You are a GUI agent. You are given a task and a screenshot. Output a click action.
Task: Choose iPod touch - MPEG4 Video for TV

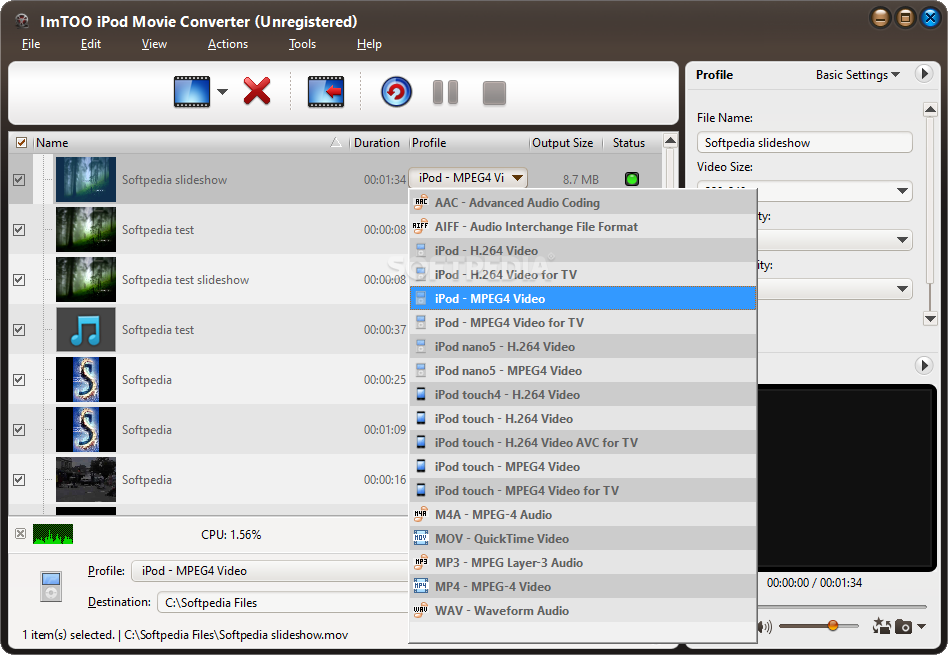583,490
